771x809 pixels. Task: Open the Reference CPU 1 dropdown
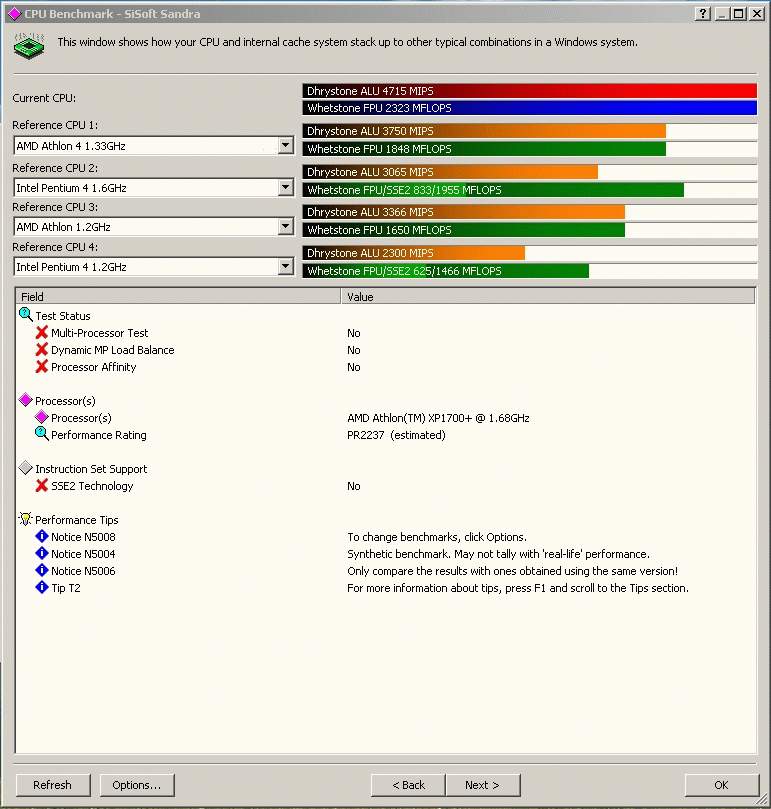[285, 146]
